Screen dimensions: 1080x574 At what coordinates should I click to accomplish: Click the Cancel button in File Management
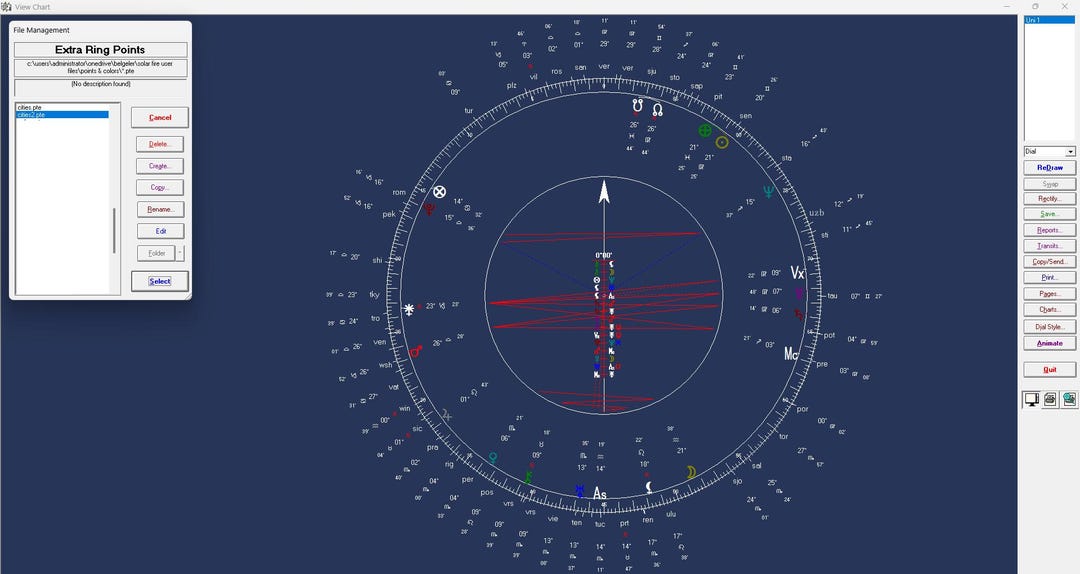point(160,117)
